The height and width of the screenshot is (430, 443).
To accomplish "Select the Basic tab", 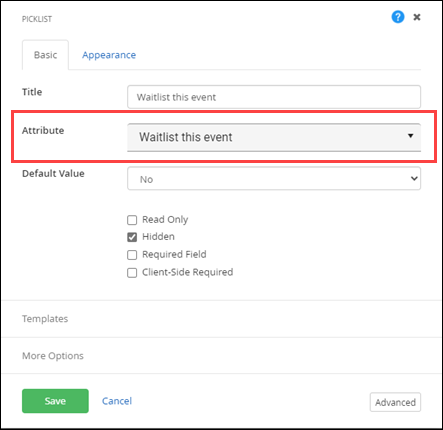I will click(x=45, y=55).
